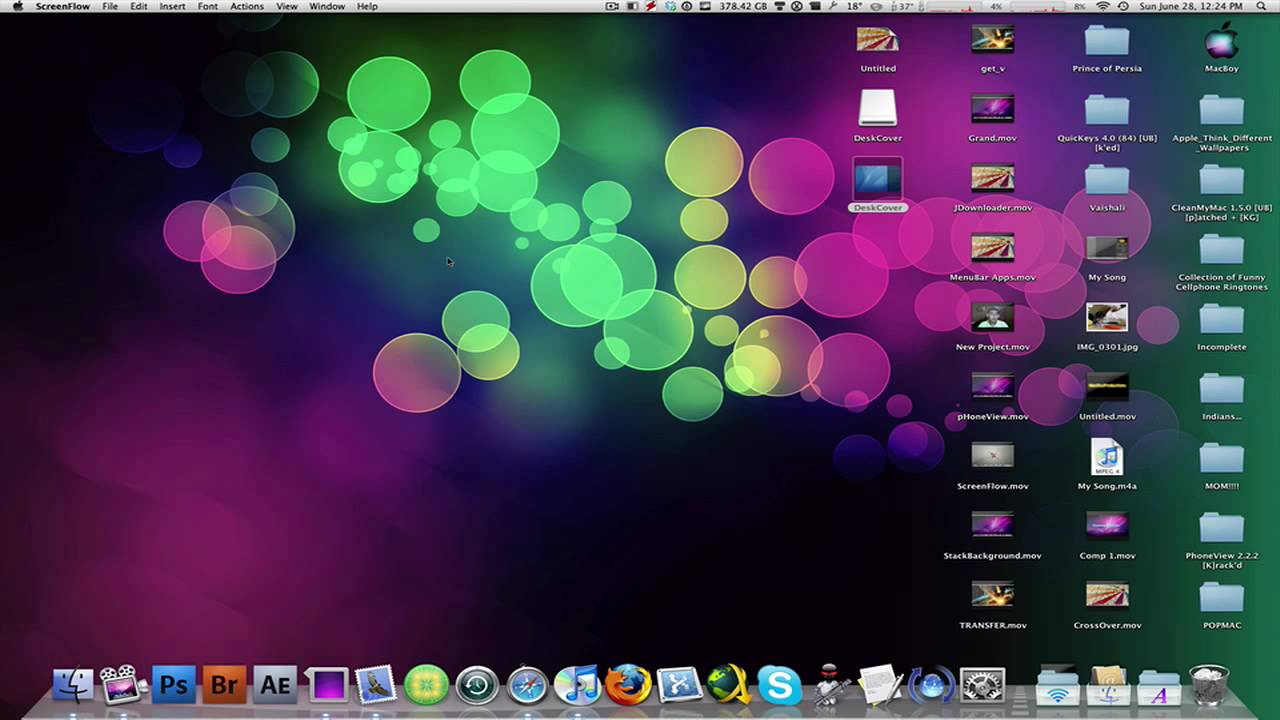Image resolution: width=1280 pixels, height=720 pixels.
Task: Click the clock in the menu bar
Action: coord(1190,7)
